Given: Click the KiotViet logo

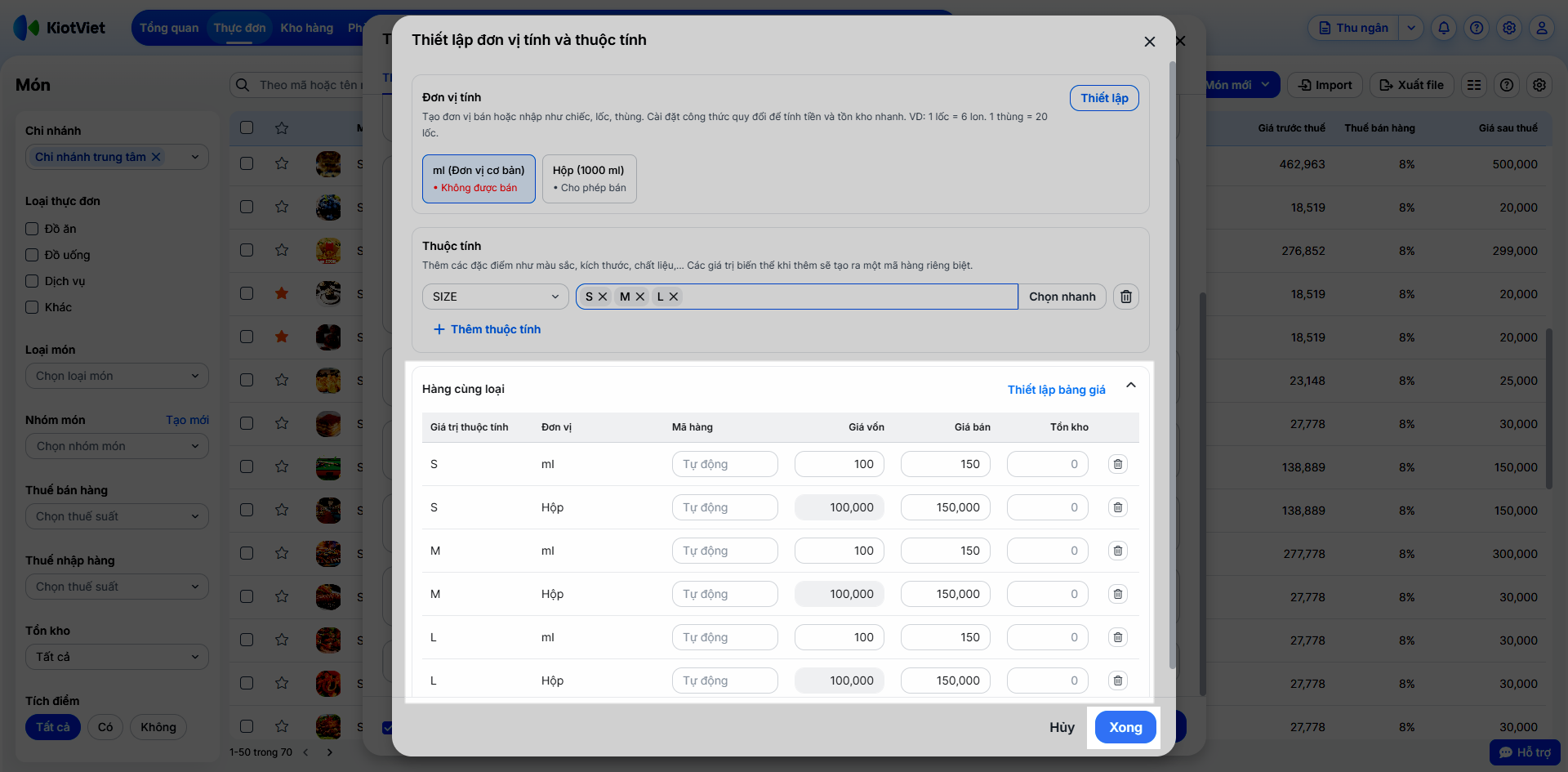Looking at the screenshot, I should (x=60, y=28).
